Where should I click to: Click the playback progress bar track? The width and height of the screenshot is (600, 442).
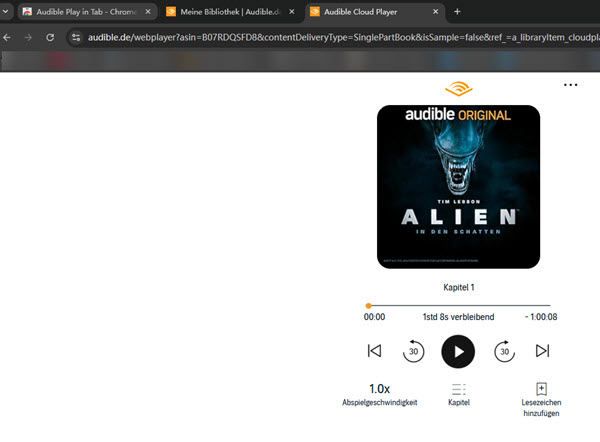459,305
